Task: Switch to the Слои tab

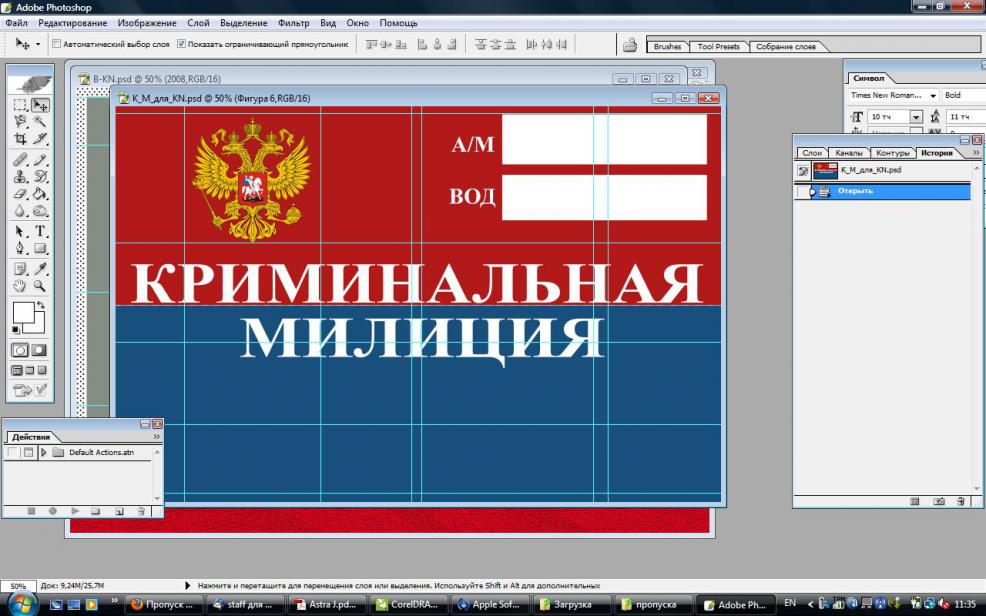Action: [812, 153]
